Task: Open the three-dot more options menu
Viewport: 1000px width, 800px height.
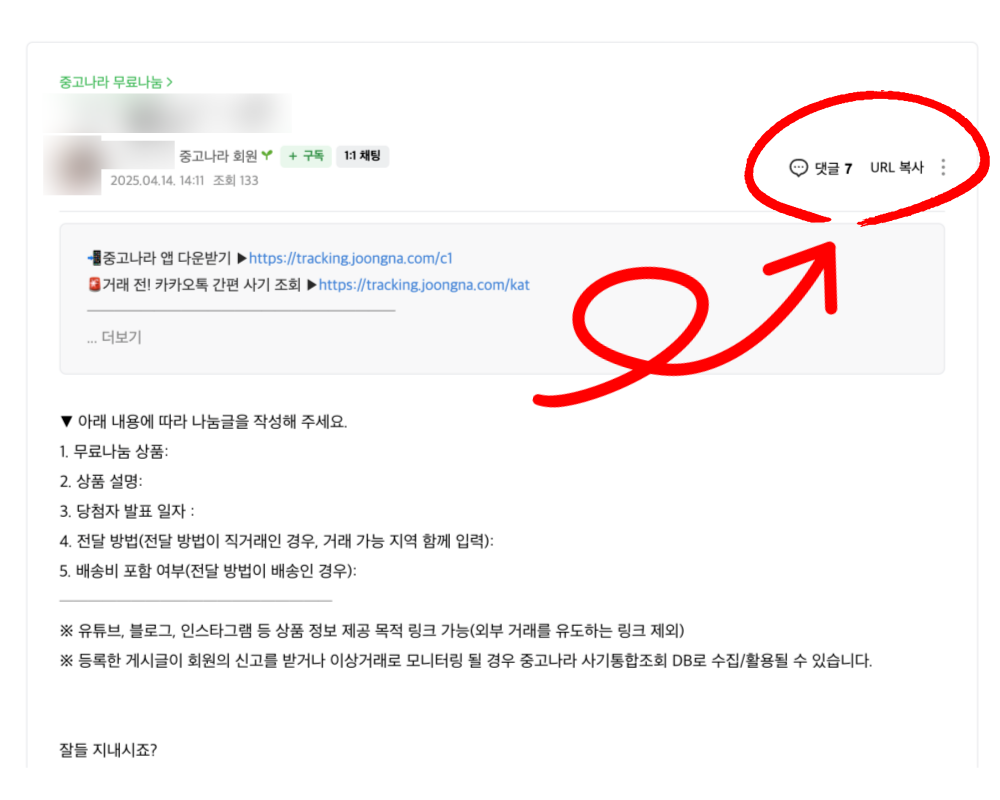Action: 943,167
